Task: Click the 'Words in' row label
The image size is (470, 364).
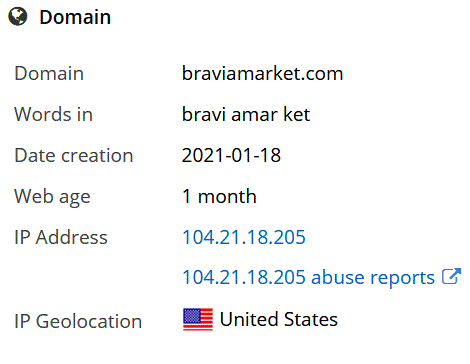Action: click(x=53, y=114)
